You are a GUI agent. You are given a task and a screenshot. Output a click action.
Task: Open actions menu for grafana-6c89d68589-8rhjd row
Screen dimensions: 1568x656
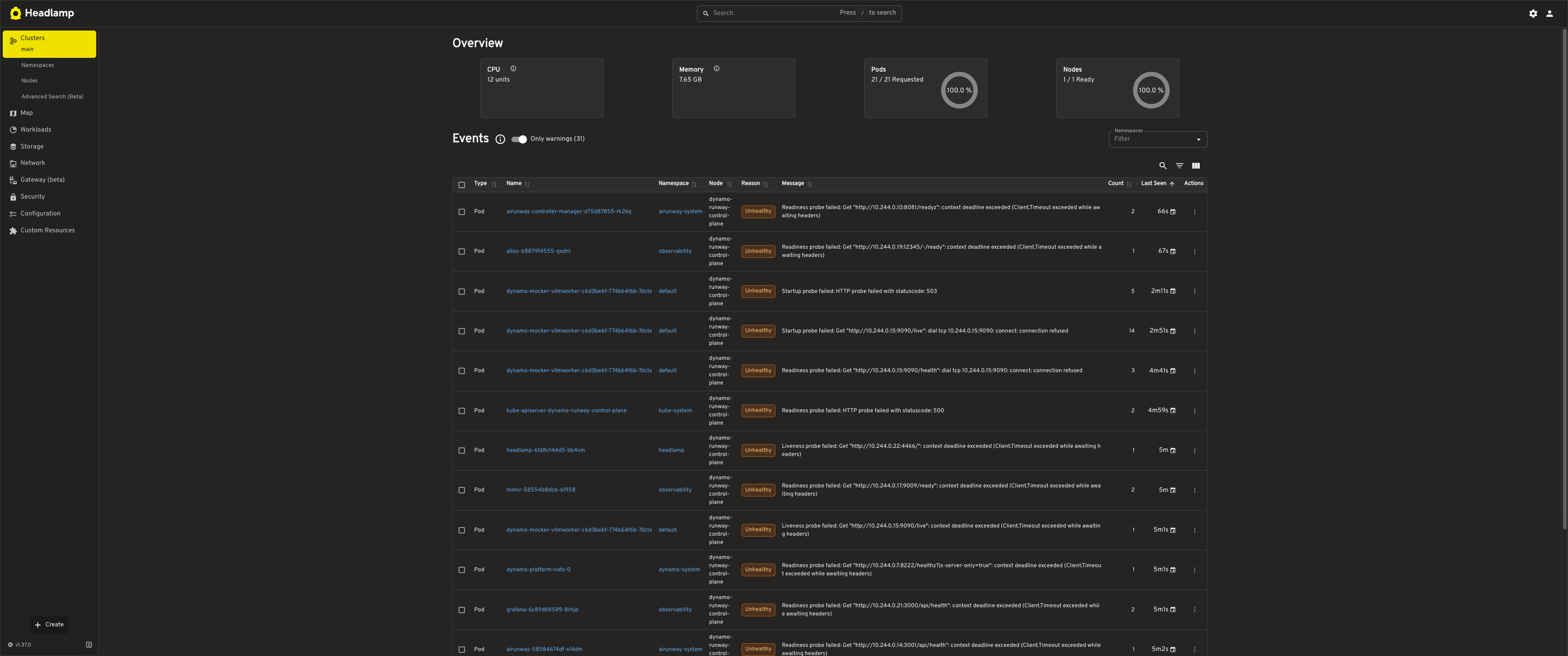point(1194,610)
